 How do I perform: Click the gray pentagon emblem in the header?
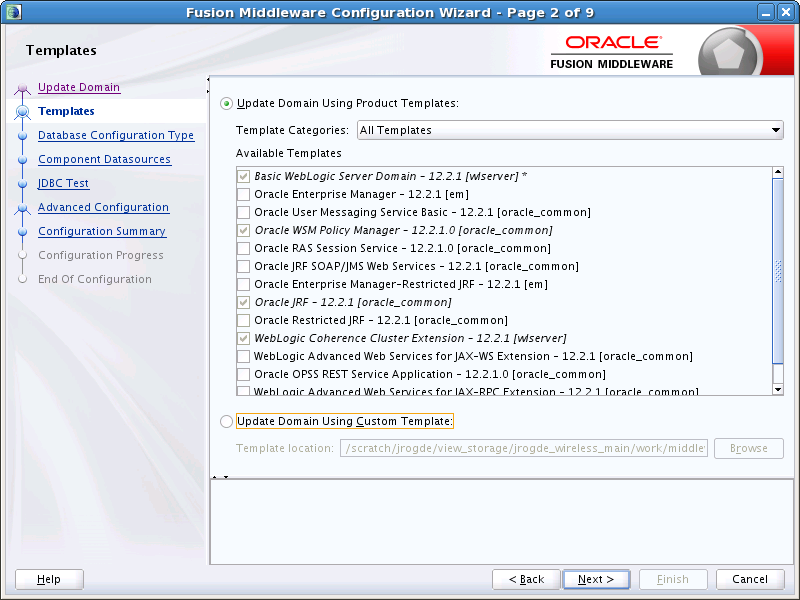click(x=728, y=53)
